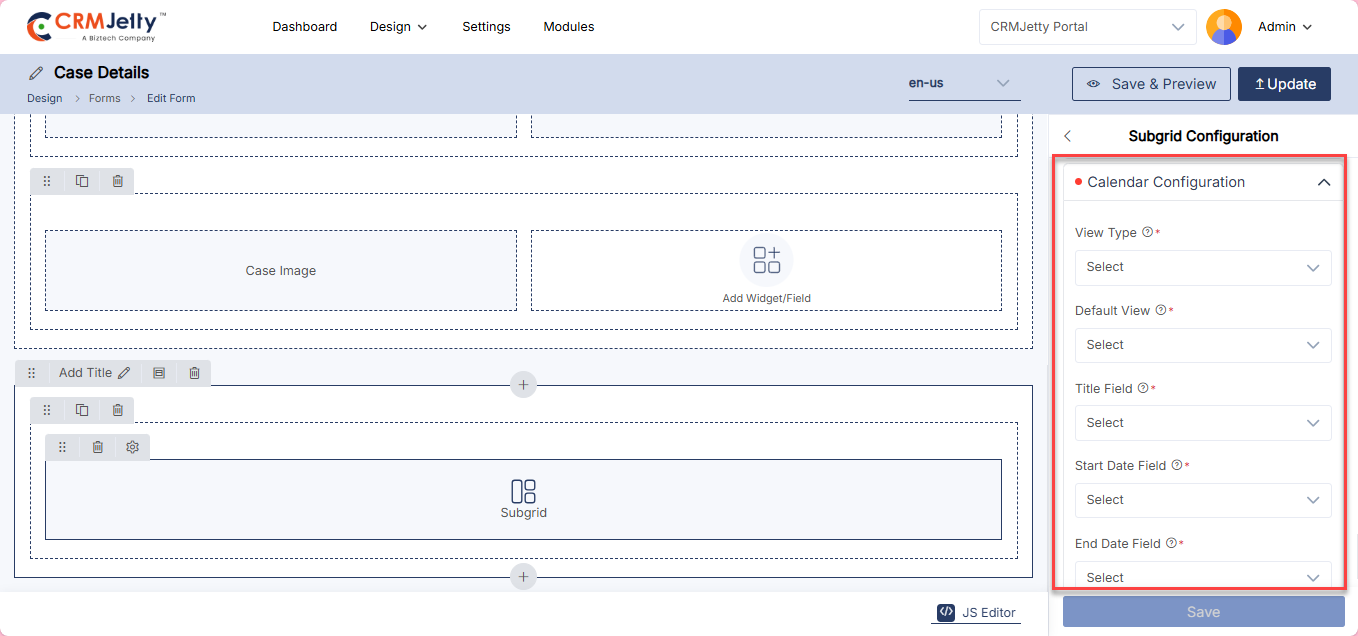1358x636 pixels.
Task: Duplicate the row containing Case Image
Action: pos(82,181)
